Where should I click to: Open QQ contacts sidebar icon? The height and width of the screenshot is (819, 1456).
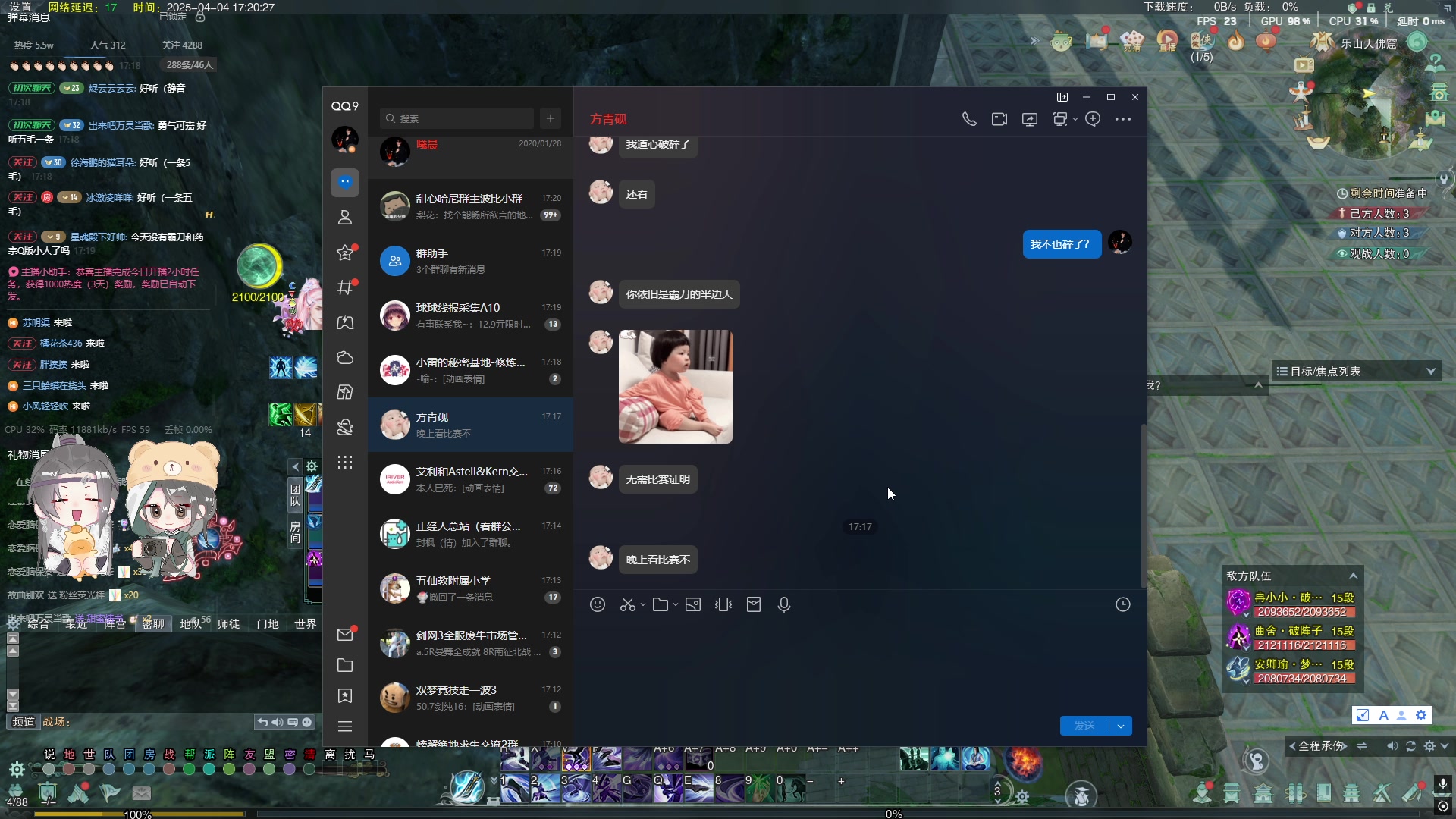pyautogui.click(x=345, y=218)
